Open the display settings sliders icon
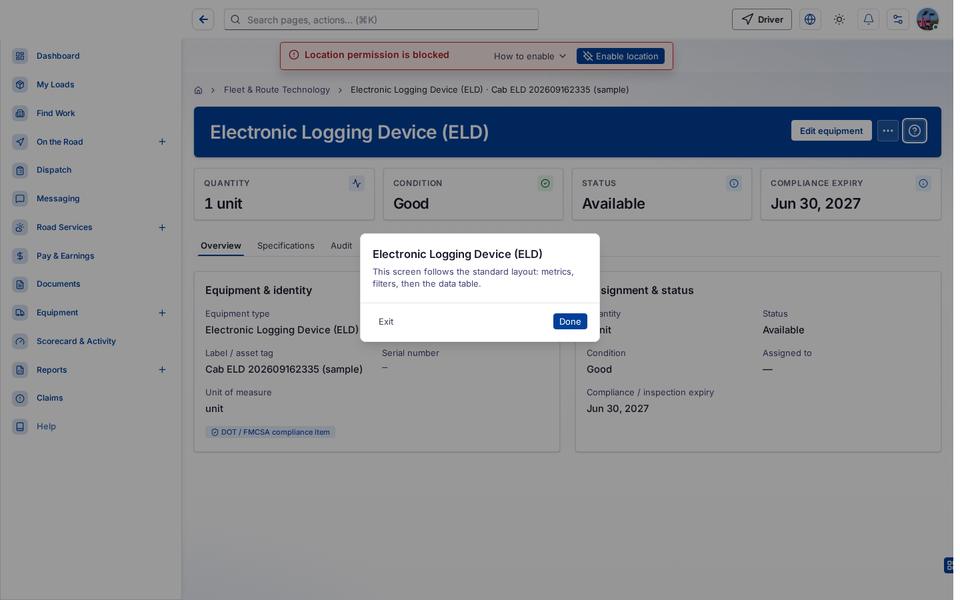The width and height of the screenshot is (960, 600). (898, 20)
